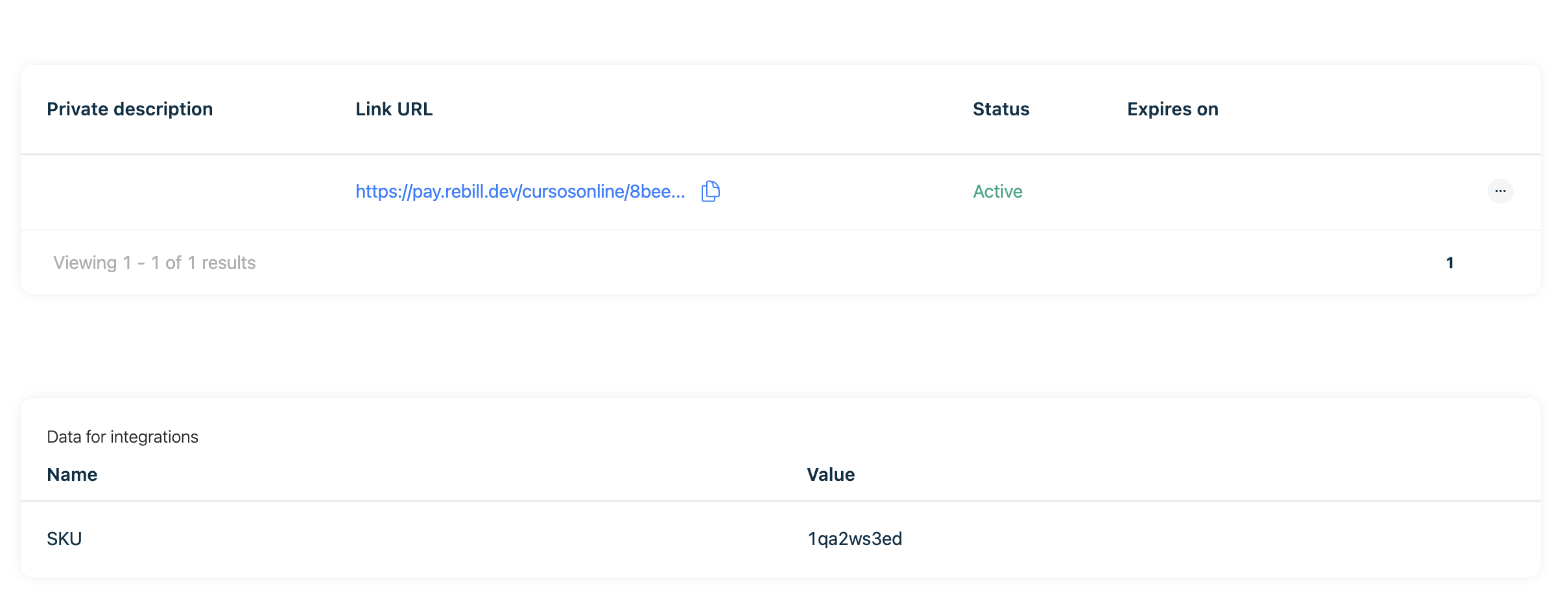The height and width of the screenshot is (604, 1568).
Task: Select page 1 in the pagination
Action: pos(1450,262)
